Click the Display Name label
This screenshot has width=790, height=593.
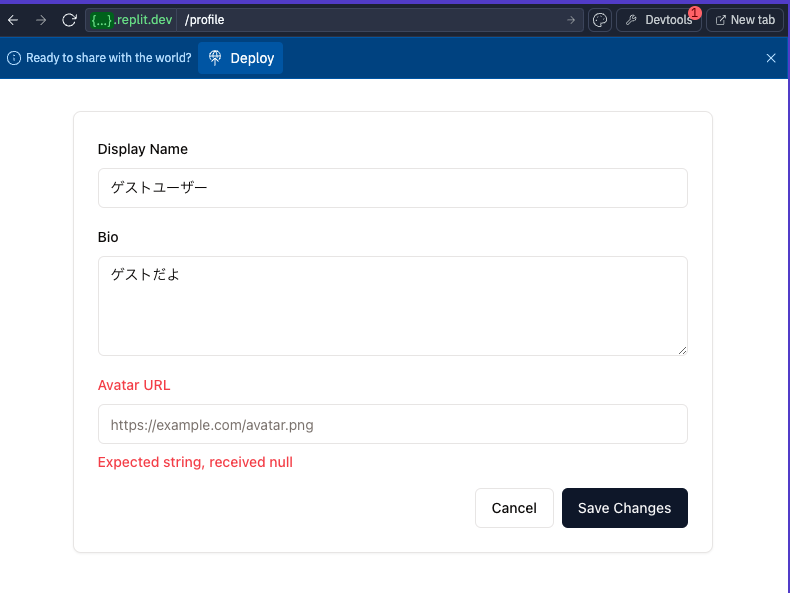(143, 149)
